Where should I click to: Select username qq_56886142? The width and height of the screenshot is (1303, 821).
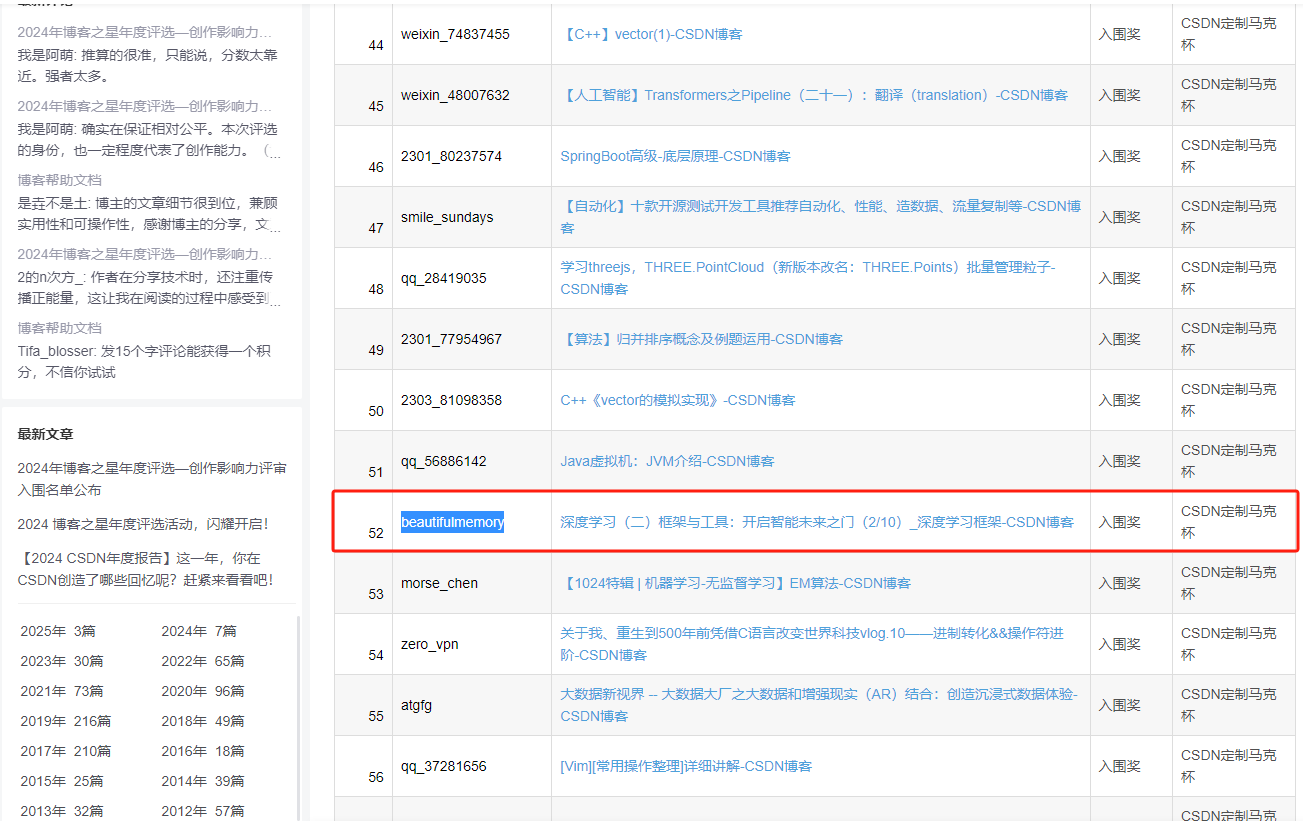coord(444,461)
